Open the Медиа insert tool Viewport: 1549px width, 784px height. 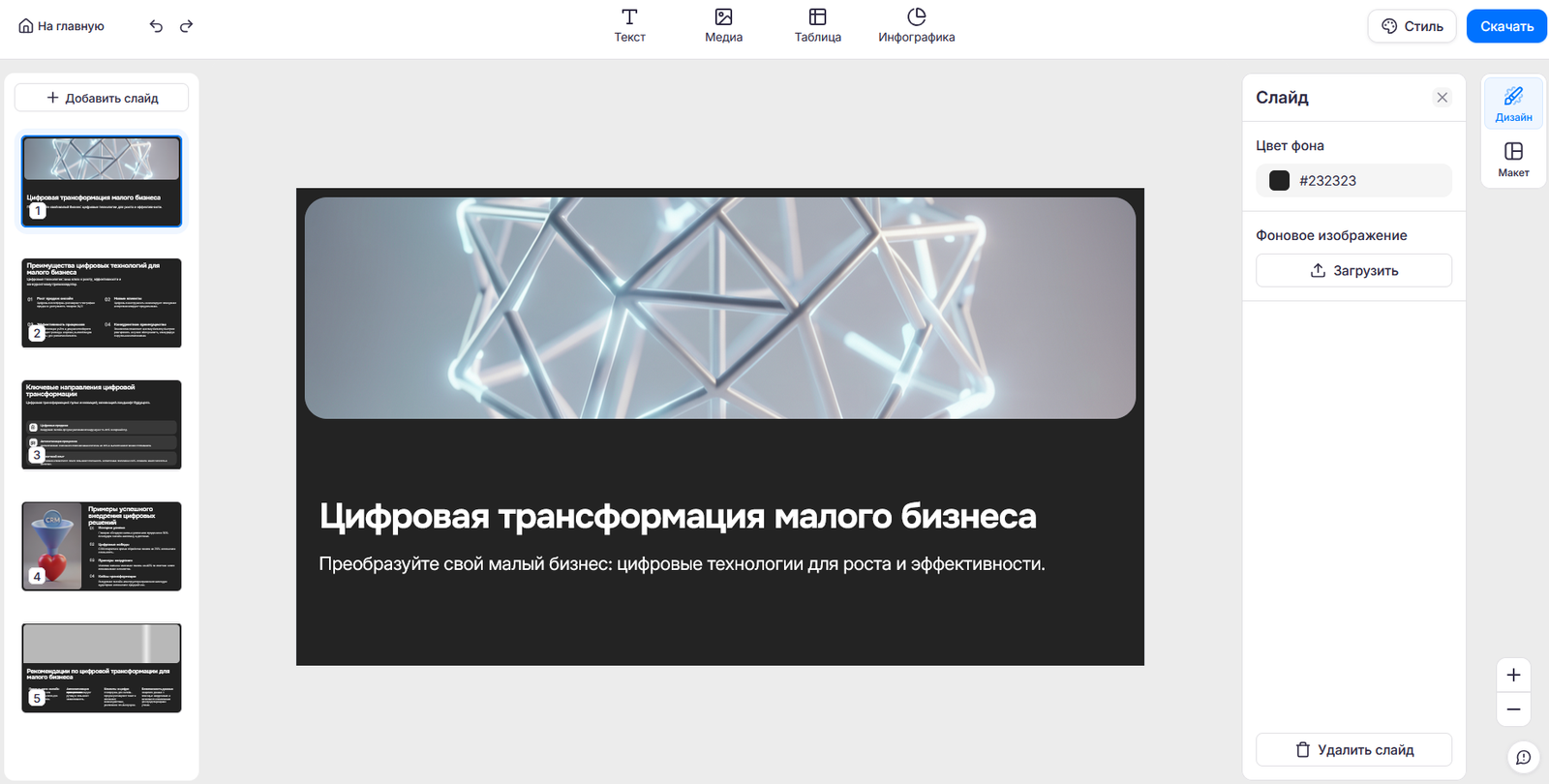[x=723, y=26]
